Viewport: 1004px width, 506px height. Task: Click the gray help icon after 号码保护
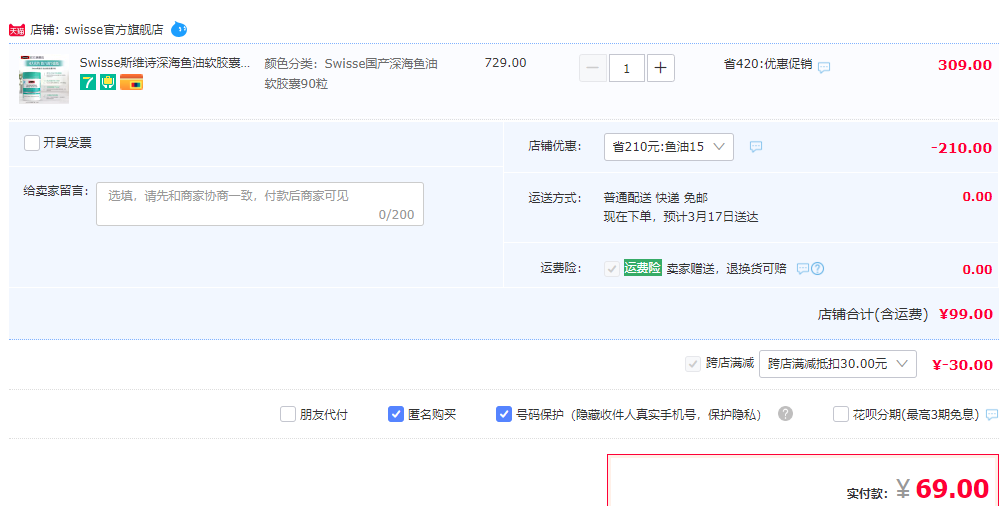click(786, 414)
